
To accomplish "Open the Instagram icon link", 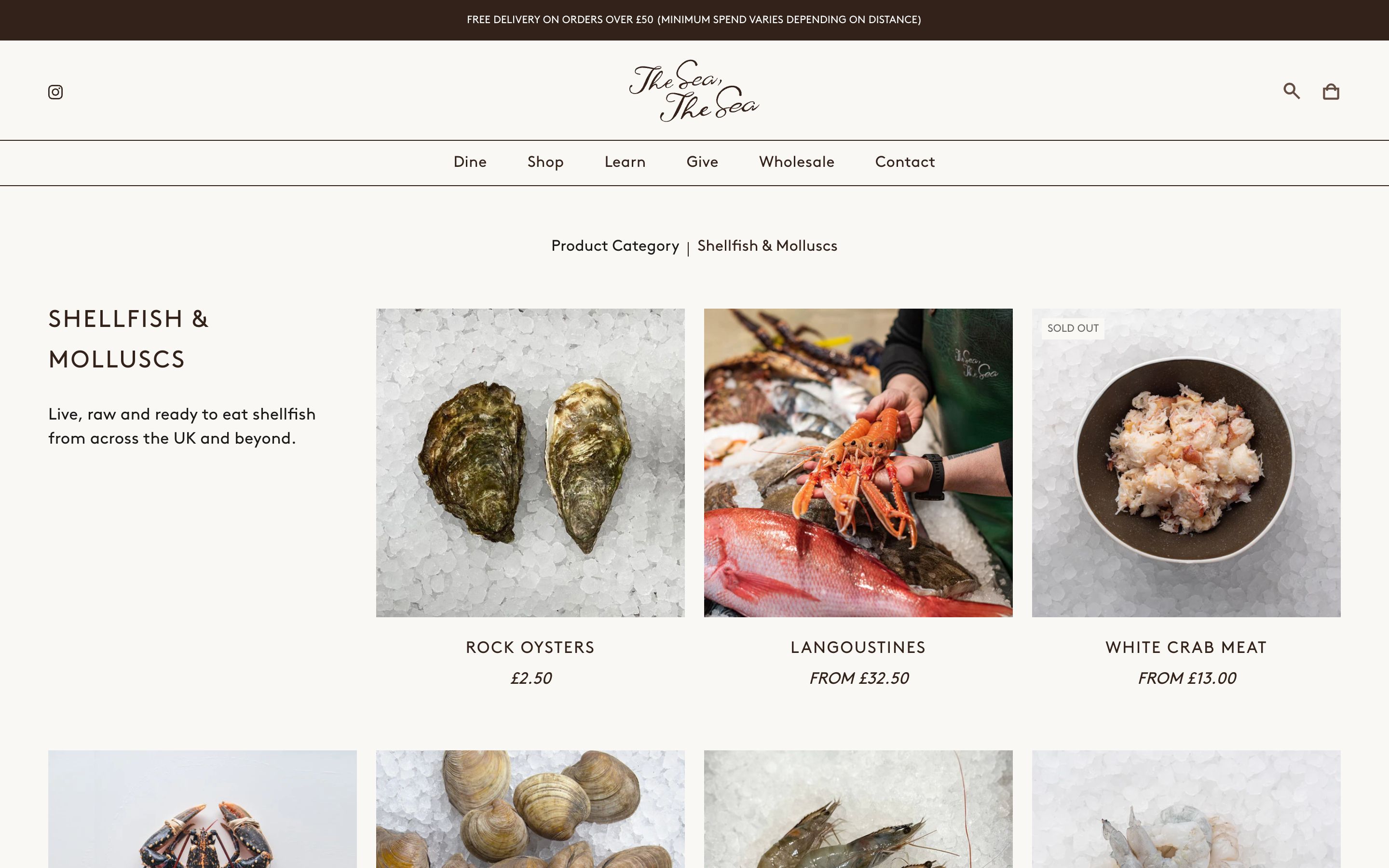I will coord(55,92).
